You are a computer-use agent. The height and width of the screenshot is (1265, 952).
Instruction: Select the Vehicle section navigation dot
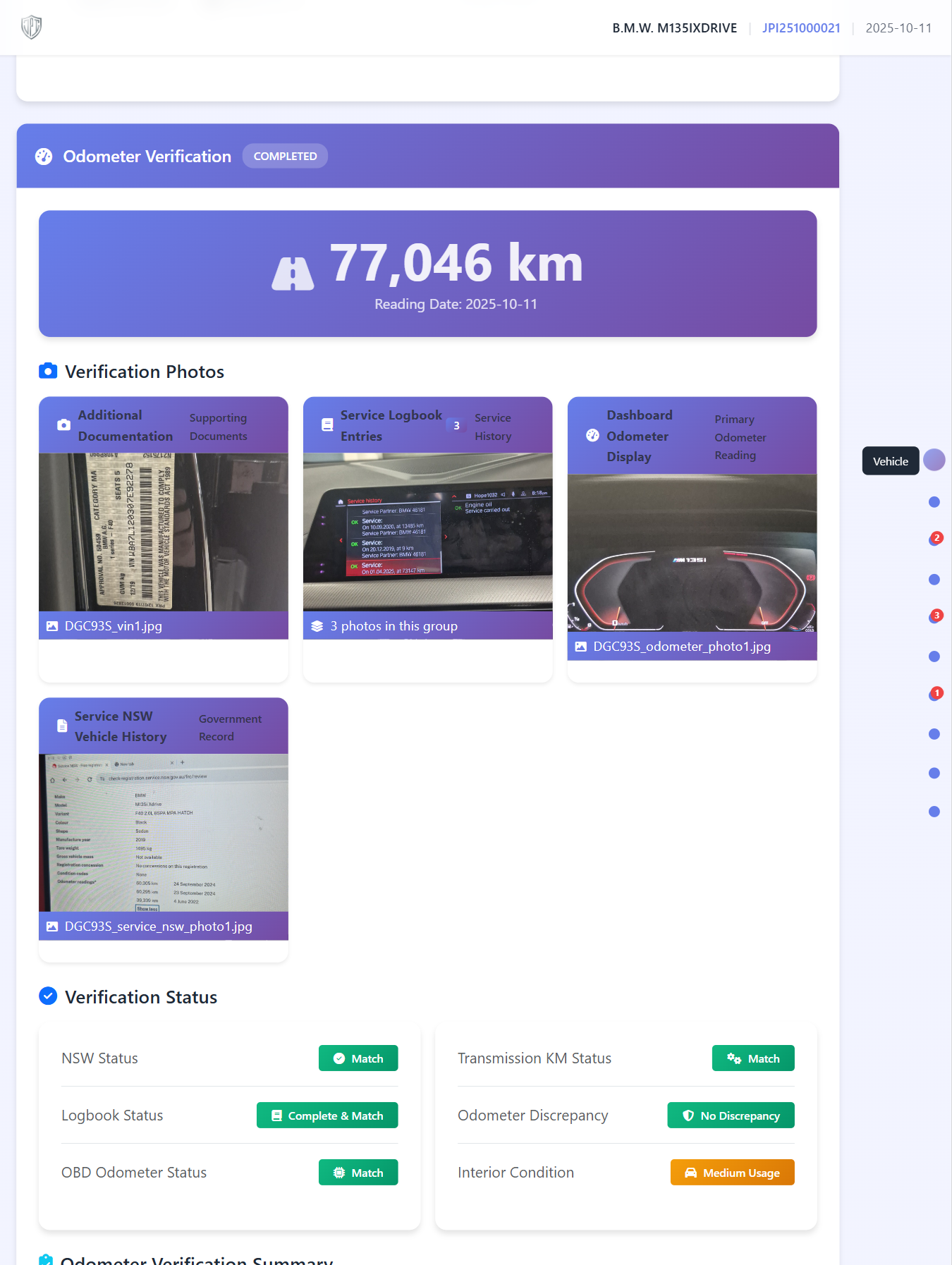[x=934, y=460]
